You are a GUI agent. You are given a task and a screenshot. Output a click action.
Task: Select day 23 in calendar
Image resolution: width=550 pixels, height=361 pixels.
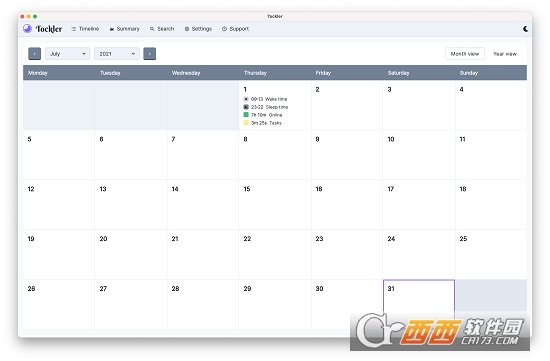click(x=347, y=255)
